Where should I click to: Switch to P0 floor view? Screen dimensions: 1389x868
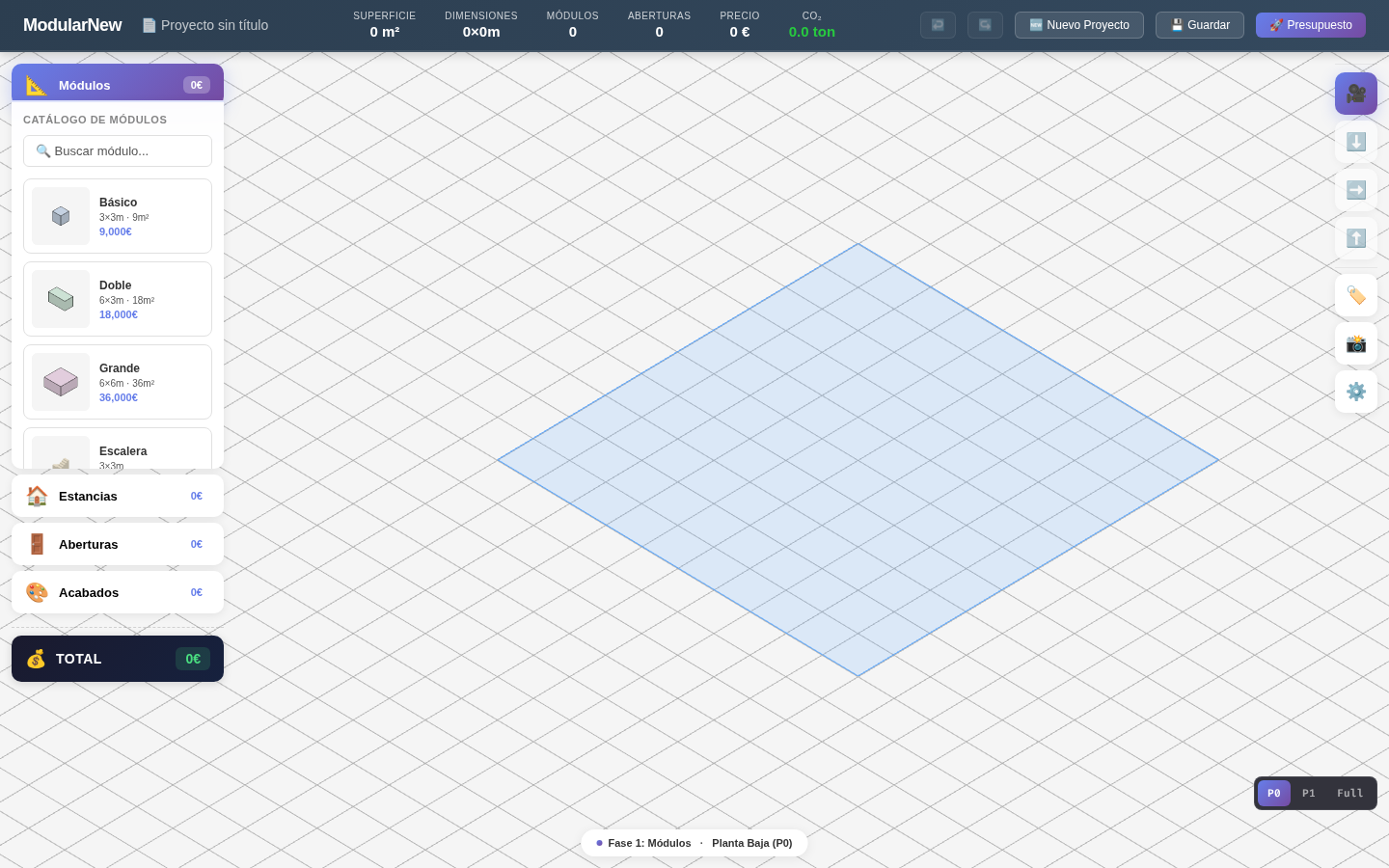coord(1273,793)
